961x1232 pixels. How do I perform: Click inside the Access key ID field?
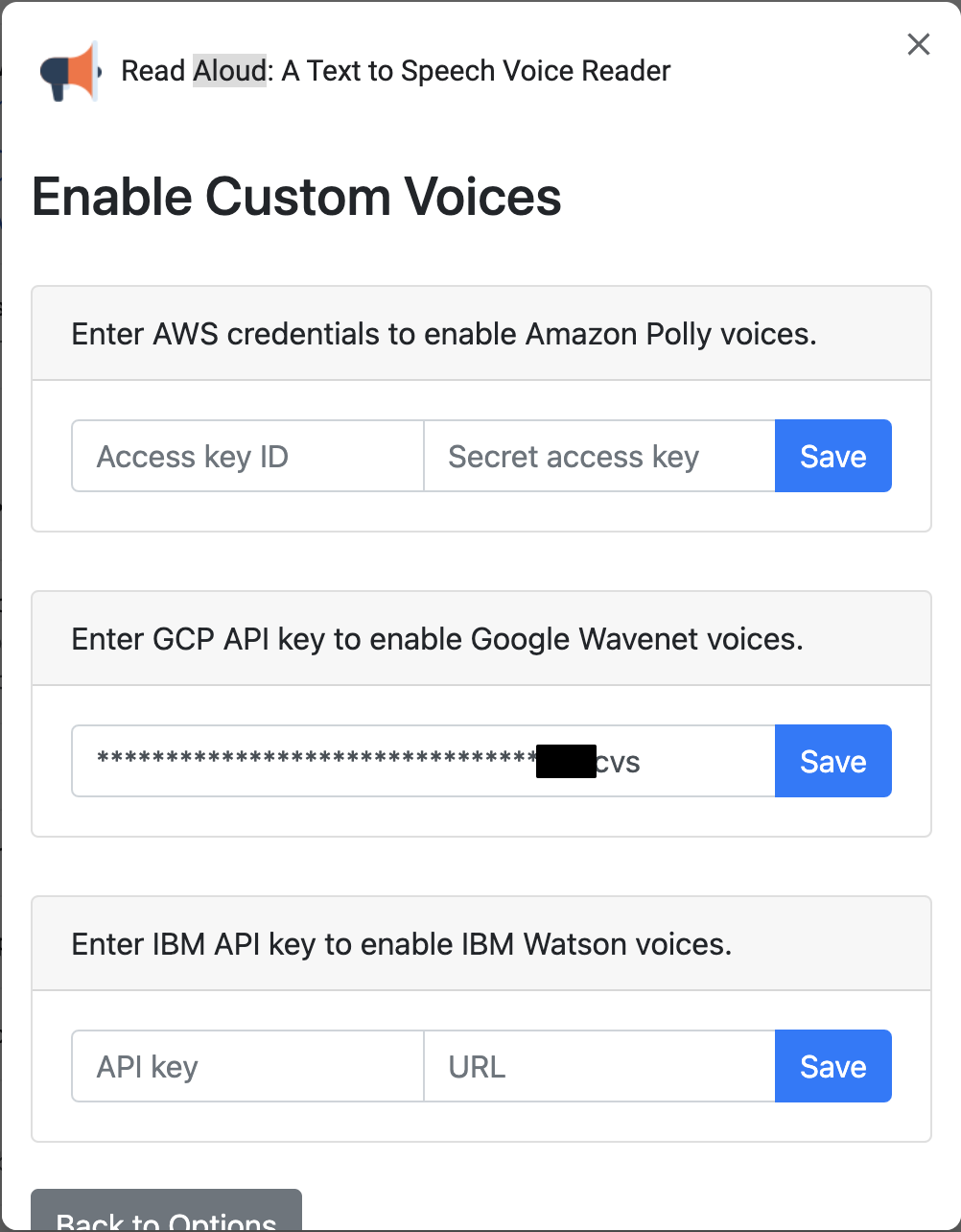(x=246, y=456)
